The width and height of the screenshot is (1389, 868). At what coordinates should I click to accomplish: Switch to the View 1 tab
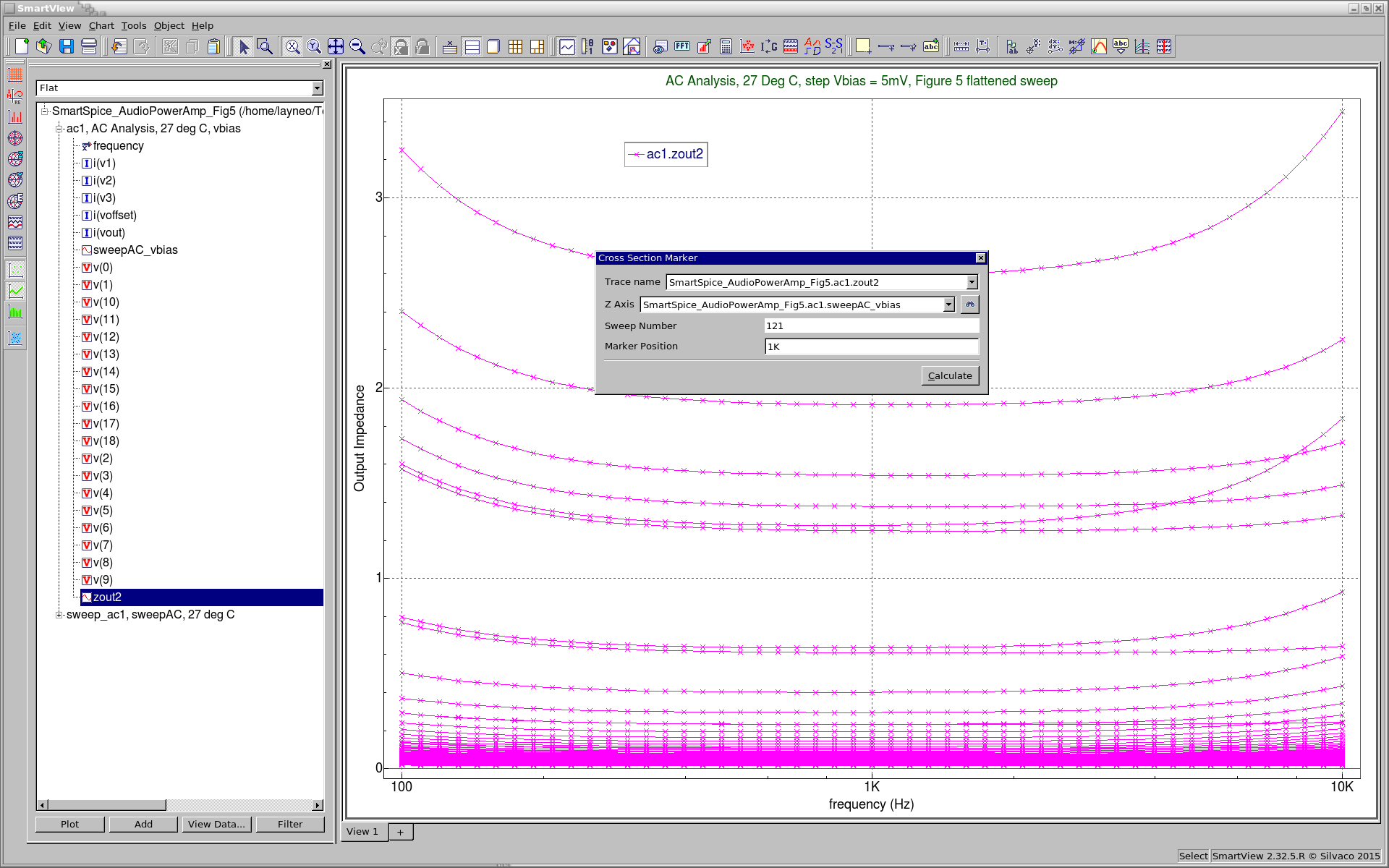pyautogui.click(x=363, y=832)
